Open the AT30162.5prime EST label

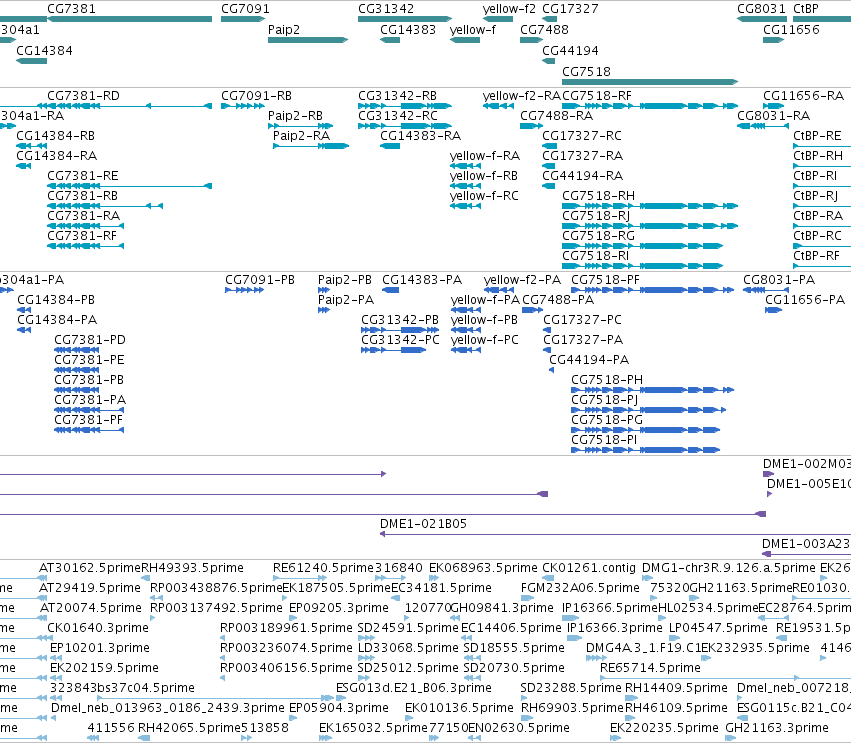pyautogui.click(x=90, y=568)
